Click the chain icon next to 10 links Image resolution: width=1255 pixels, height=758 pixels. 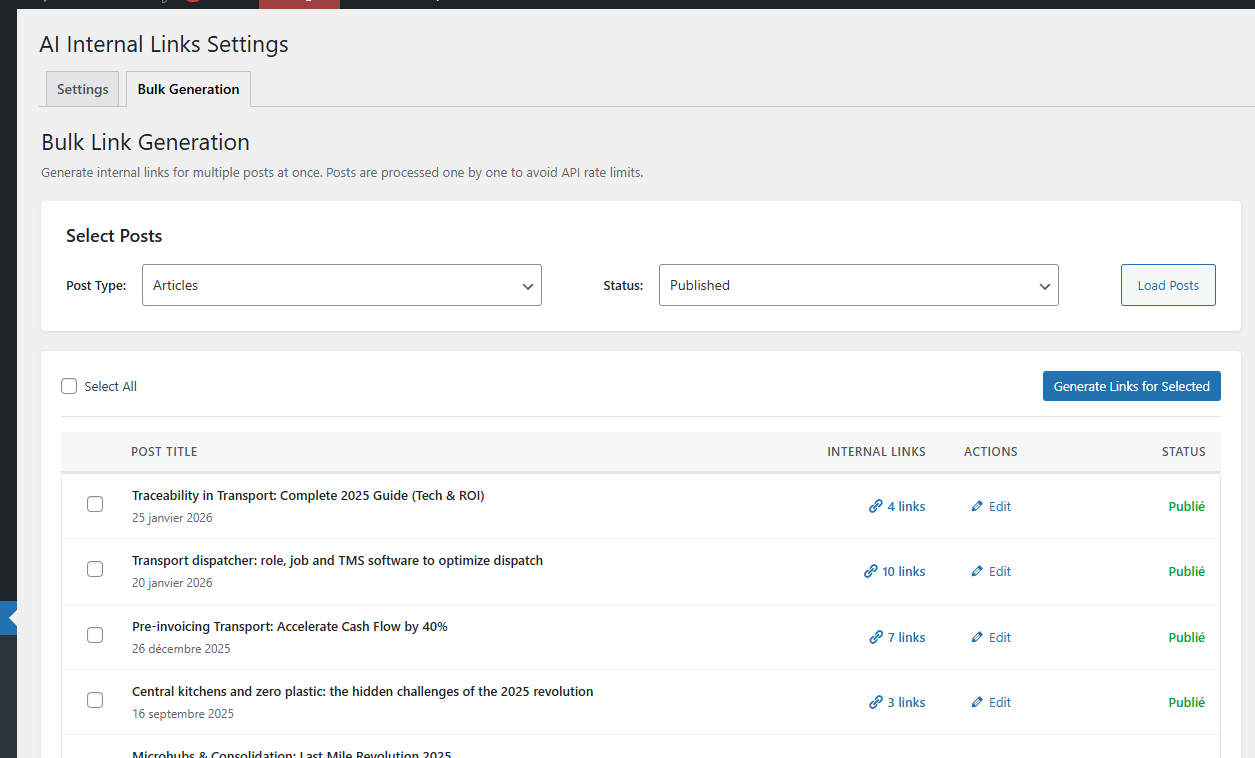(870, 572)
